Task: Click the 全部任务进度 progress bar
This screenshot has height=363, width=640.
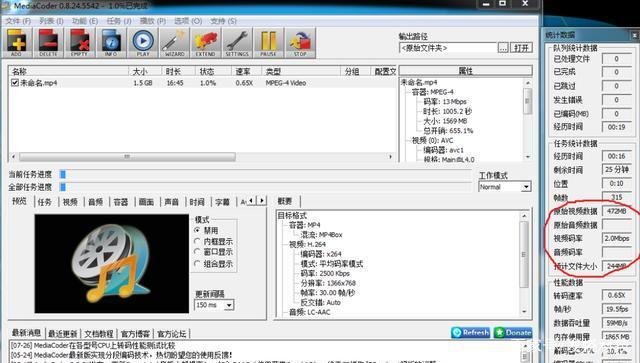Action: click(265, 187)
